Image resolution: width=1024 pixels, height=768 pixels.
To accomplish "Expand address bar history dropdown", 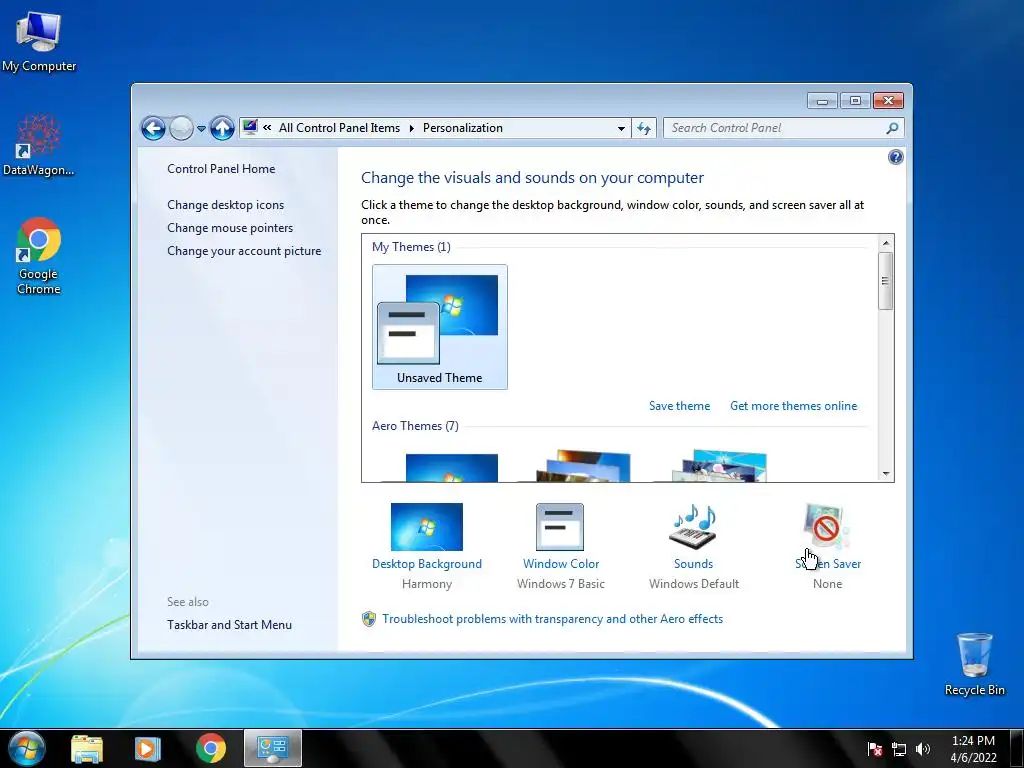I will (x=621, y=129).
